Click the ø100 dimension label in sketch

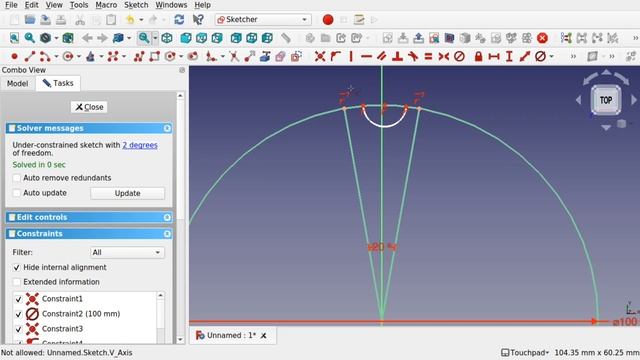pos(625,322)
